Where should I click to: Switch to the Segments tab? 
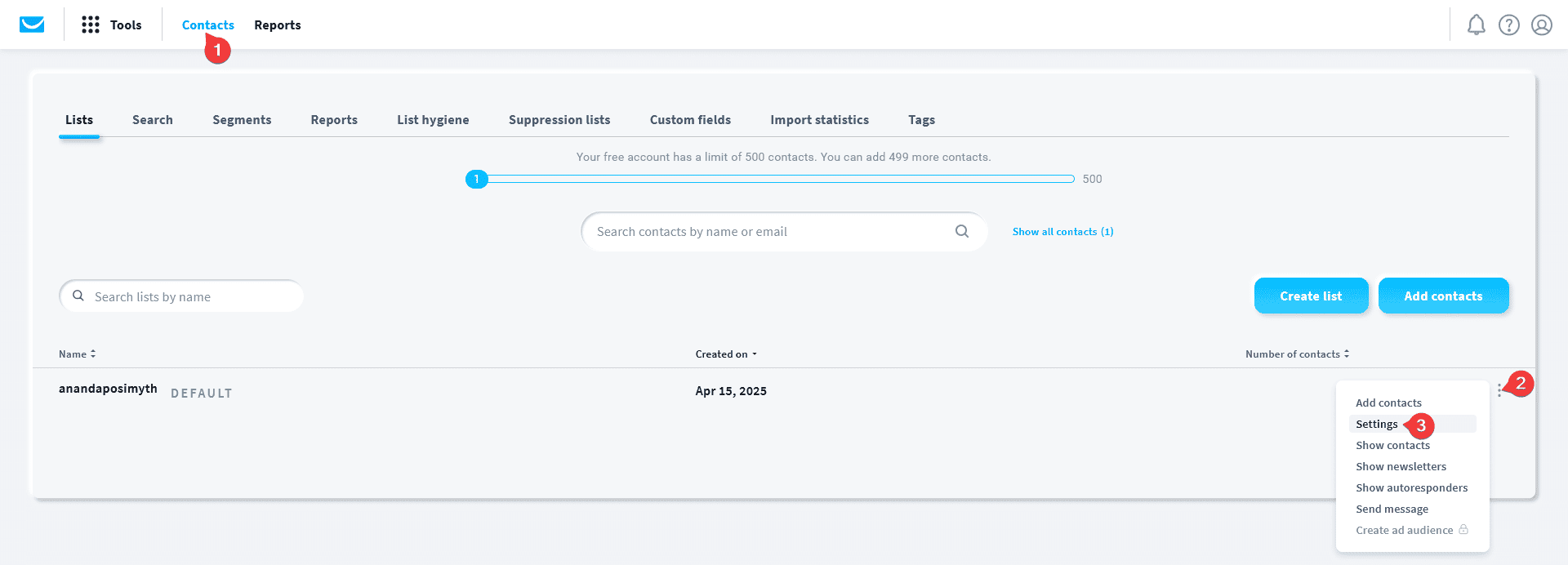242,120
